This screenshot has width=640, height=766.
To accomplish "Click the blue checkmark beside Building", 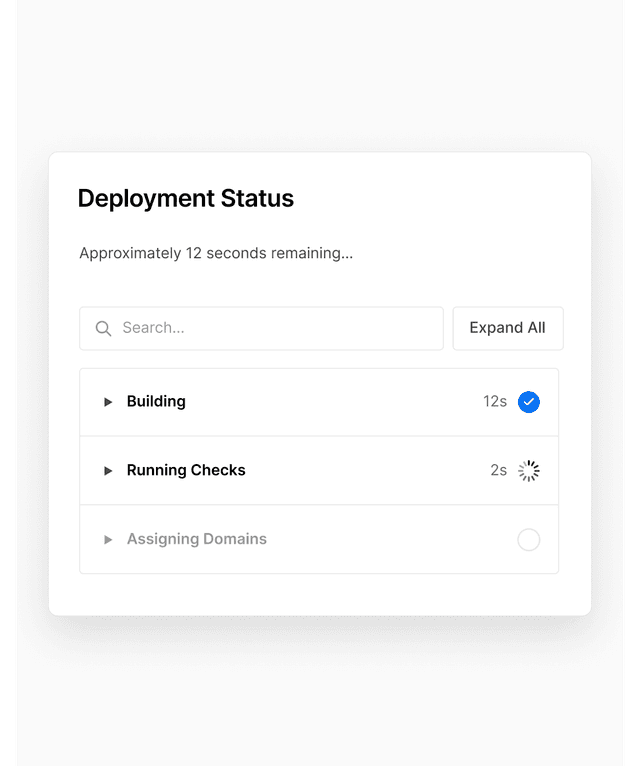I will 529,402.
